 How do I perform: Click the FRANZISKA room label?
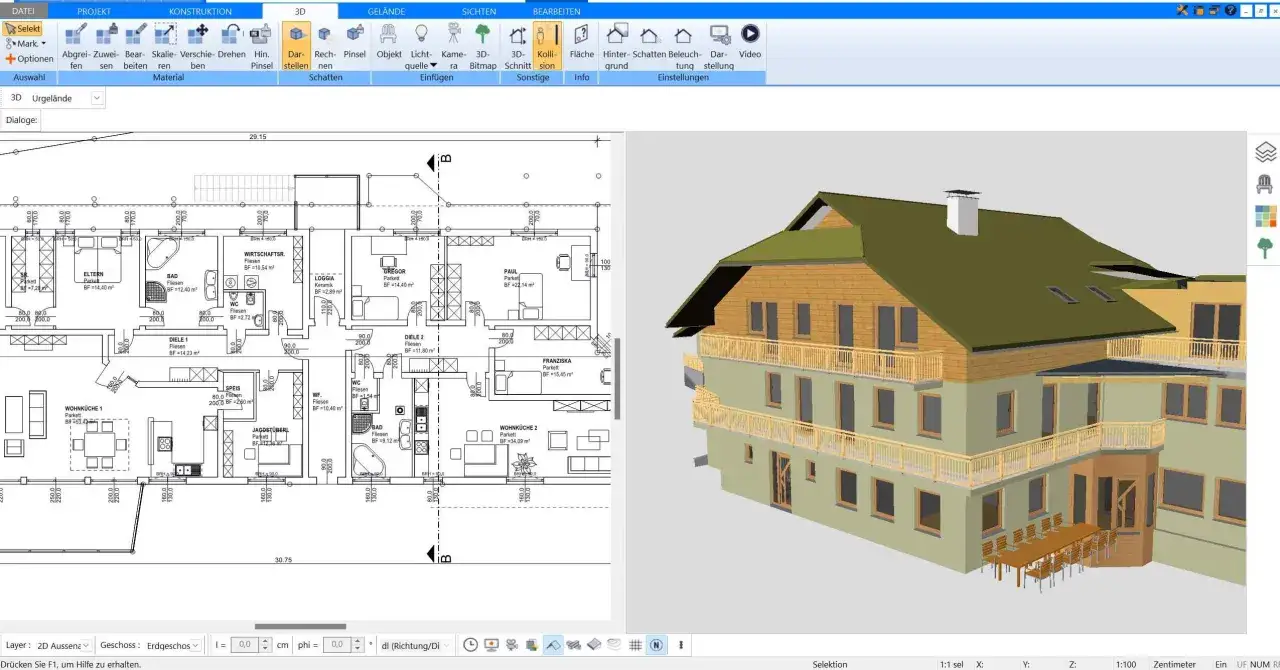point(557,360)
